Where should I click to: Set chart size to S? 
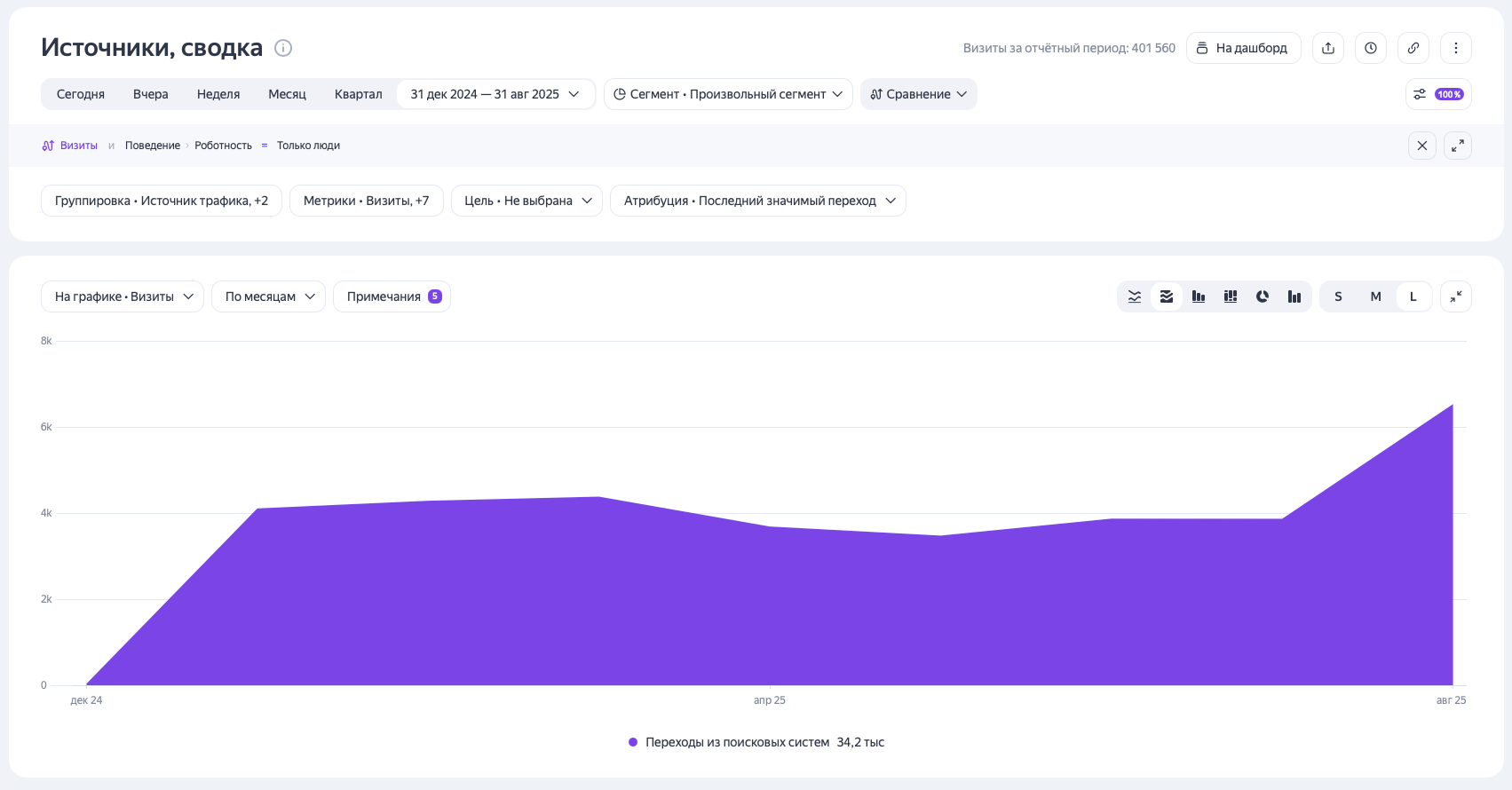coord(1338,296)
